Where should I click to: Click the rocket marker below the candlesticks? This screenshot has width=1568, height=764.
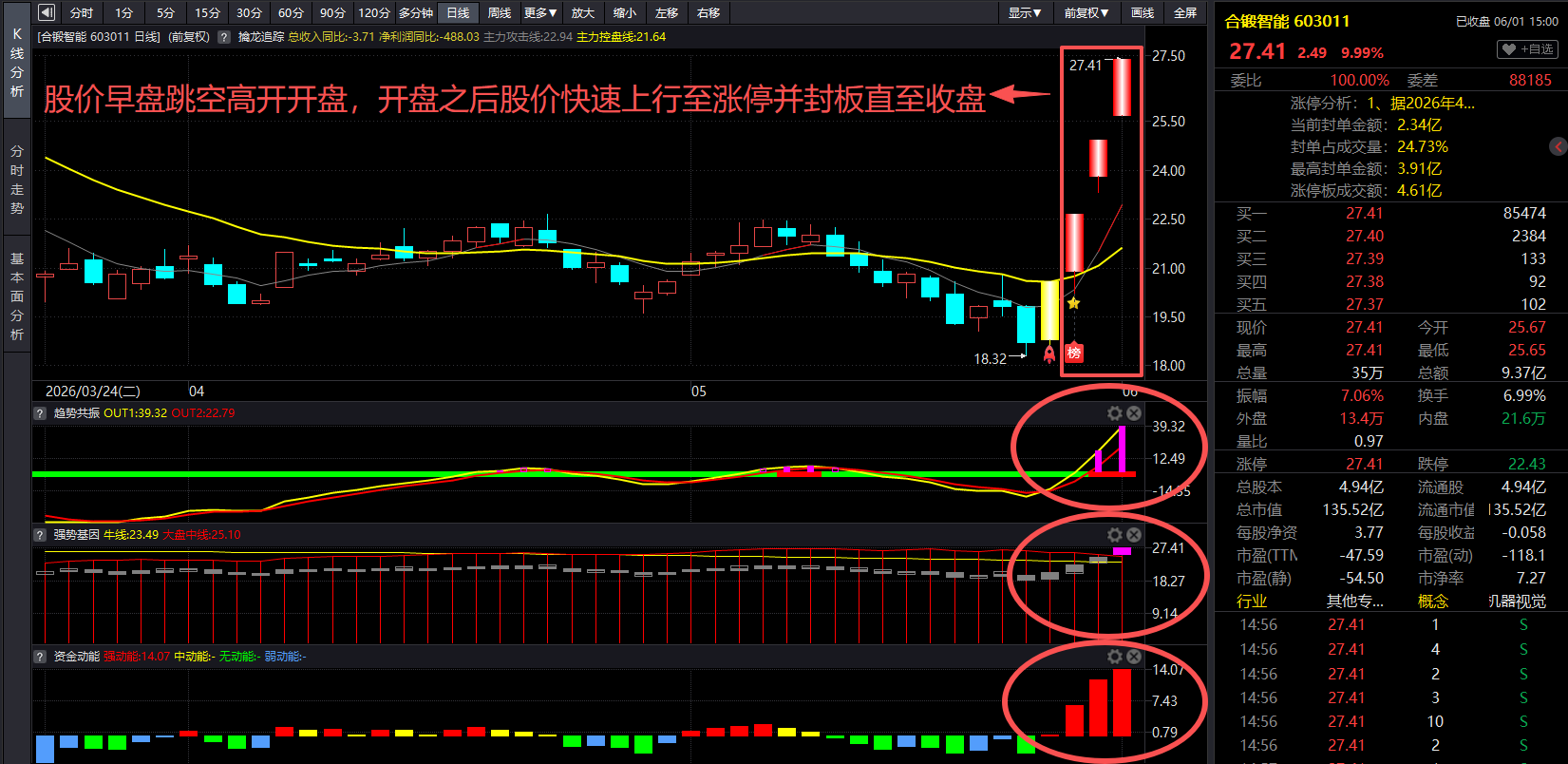click(1049, 353)
